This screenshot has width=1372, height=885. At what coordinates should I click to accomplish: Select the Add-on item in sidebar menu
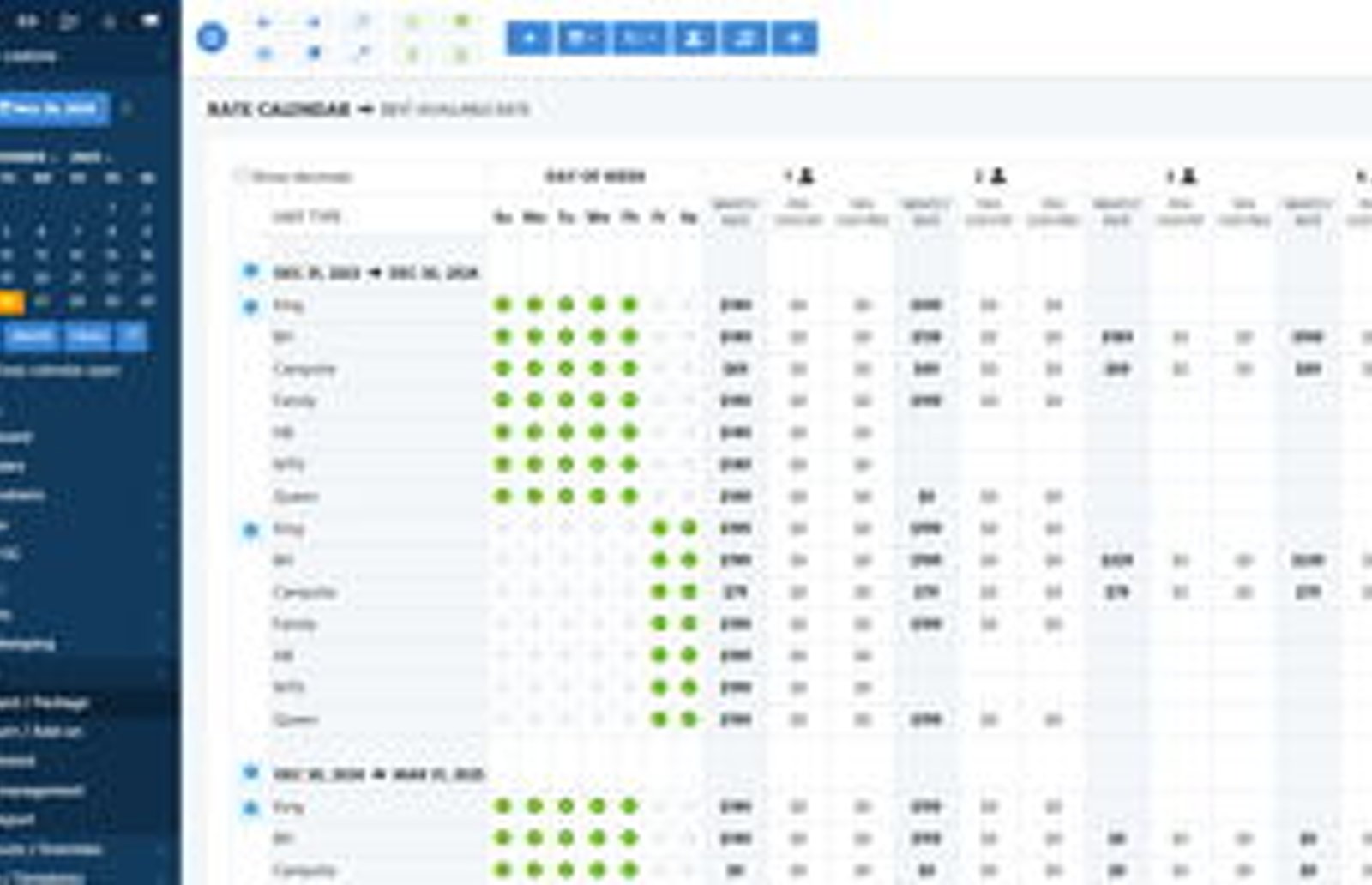click(41, 732)
